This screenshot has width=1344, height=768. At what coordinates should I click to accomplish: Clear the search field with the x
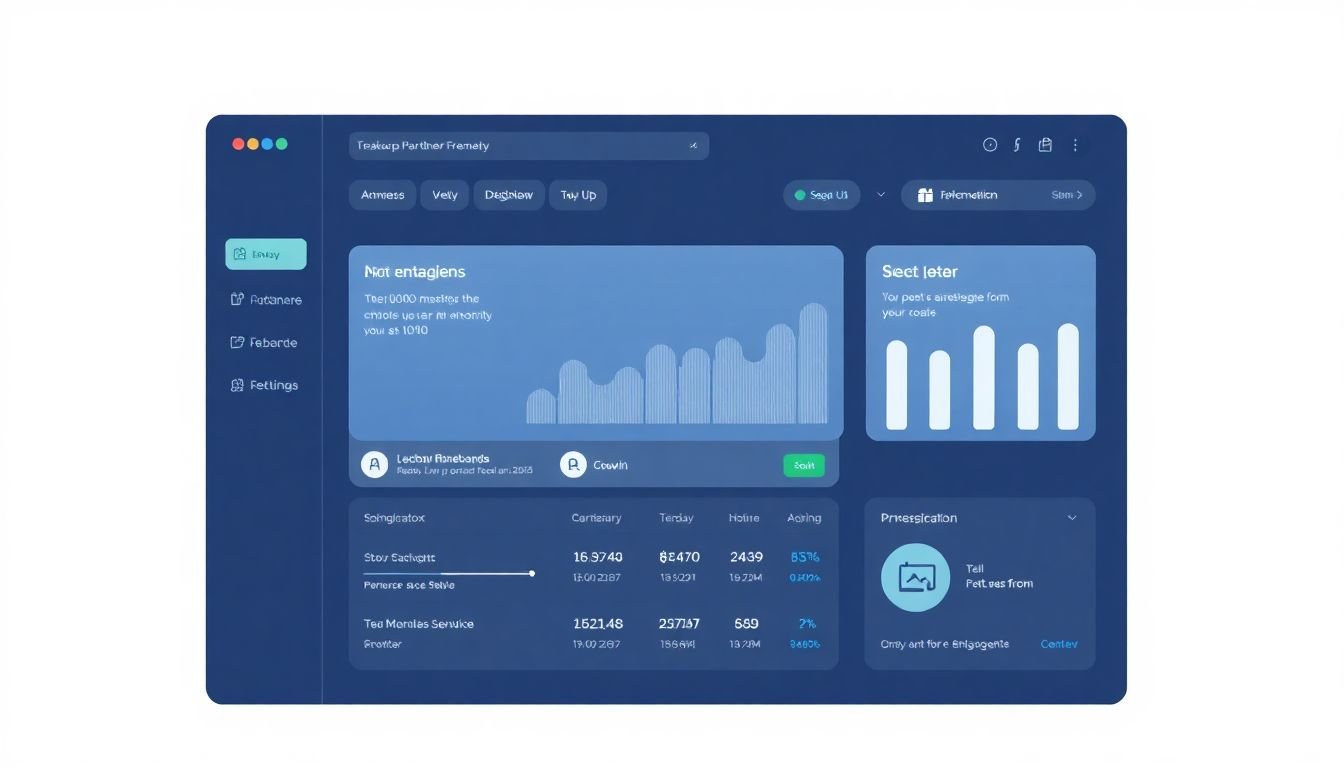[693, 146]
